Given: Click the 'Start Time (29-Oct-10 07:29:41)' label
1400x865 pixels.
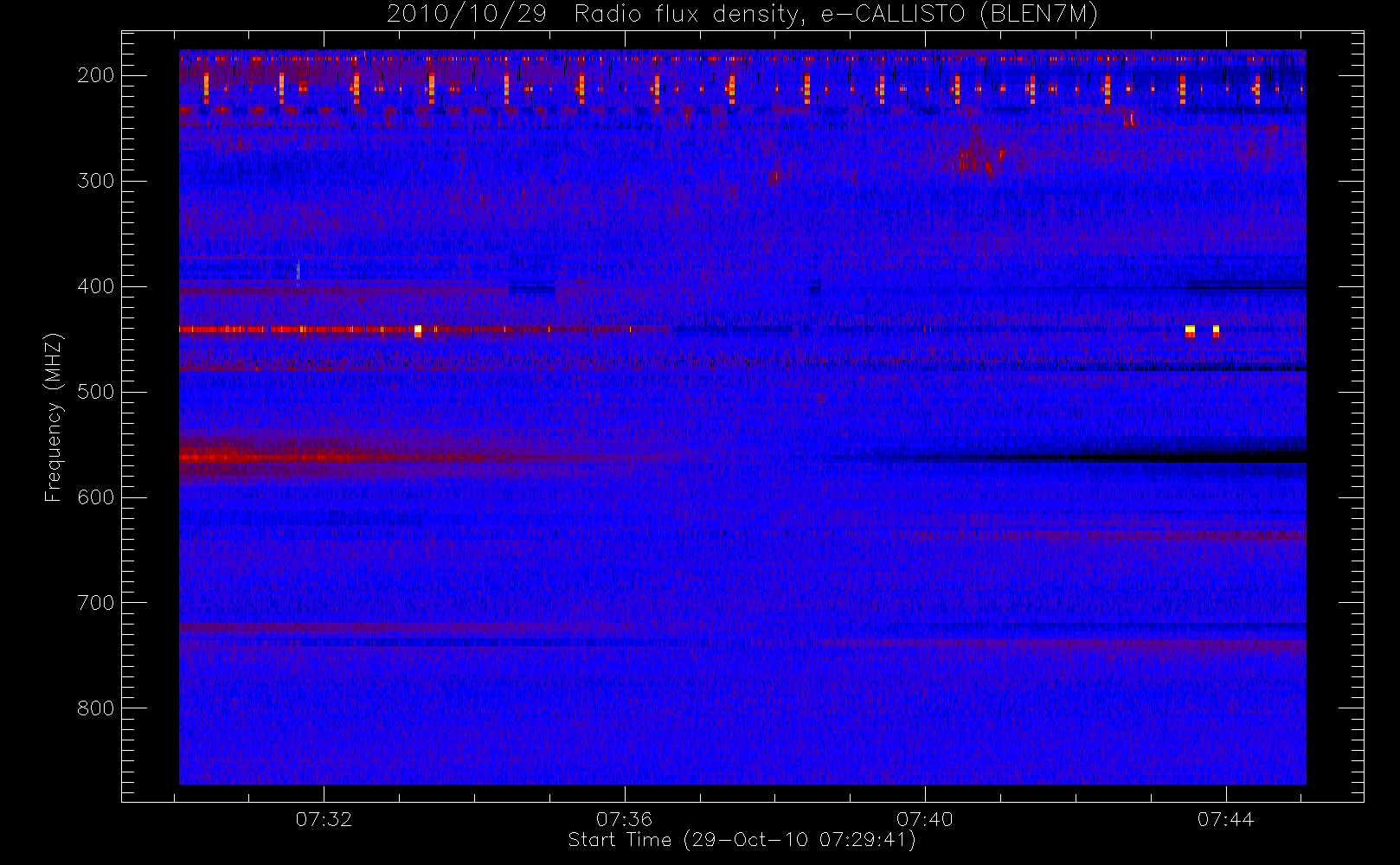Looking at the screenshot, I should click(x=742, y=840).
